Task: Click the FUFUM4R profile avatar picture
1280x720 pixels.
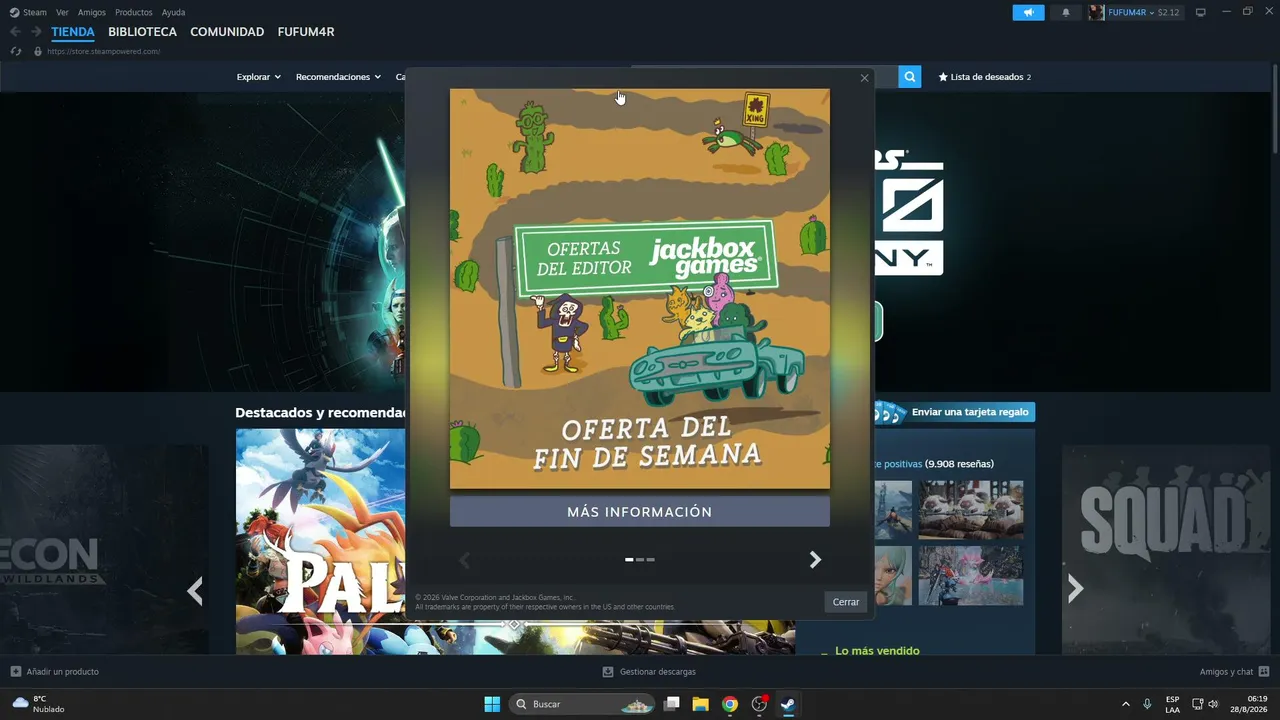Action: point(1097,12)
